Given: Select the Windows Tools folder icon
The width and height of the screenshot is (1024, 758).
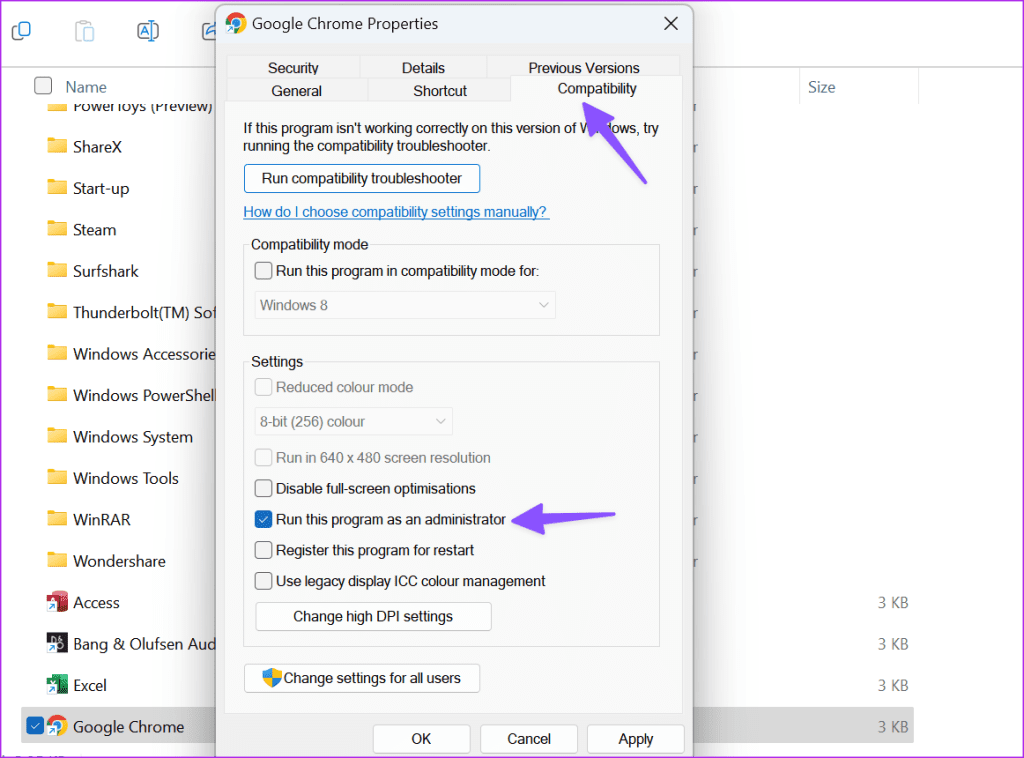Looking at the screenshot, I should coord(57,477).
